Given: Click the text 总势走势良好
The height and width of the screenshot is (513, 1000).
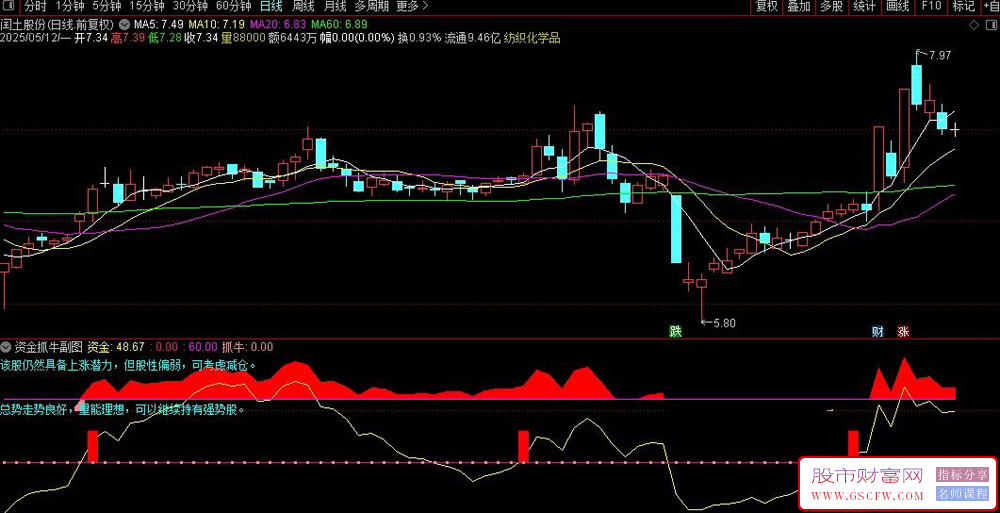Looking at the screenshot, I should click(x=35, y=410).
